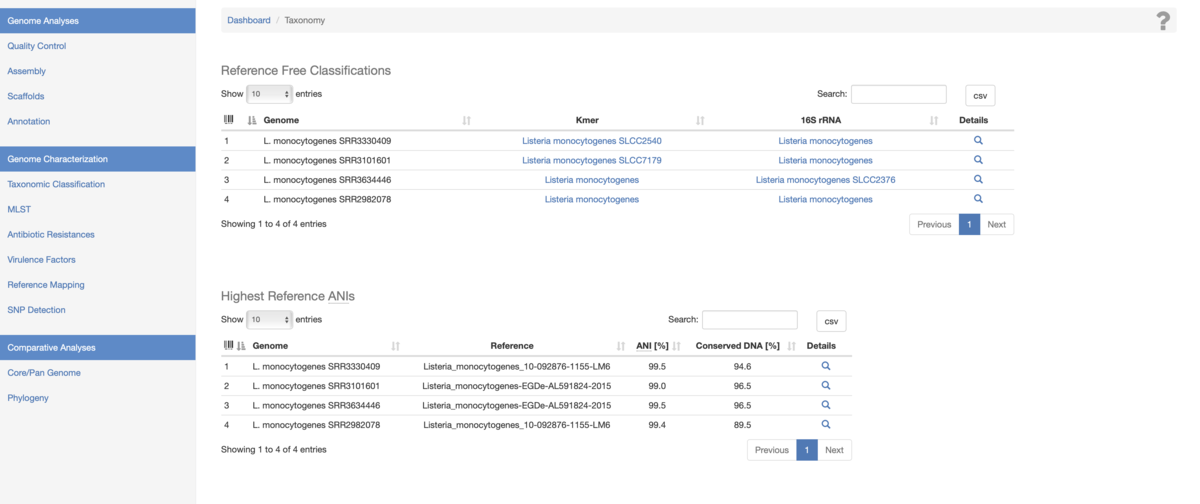1200x504 pixels.
Task: Open entries-per-page dropdown in Reference Free Classifications
Action: [269, 94]
